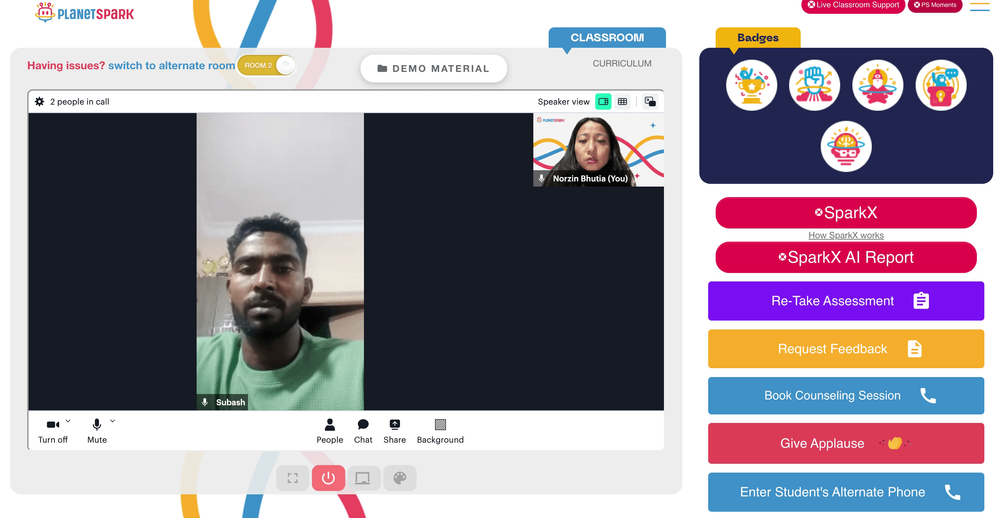Open call settings gear icon
This screenshot has height=518, width=1000.
click(40, 101)
